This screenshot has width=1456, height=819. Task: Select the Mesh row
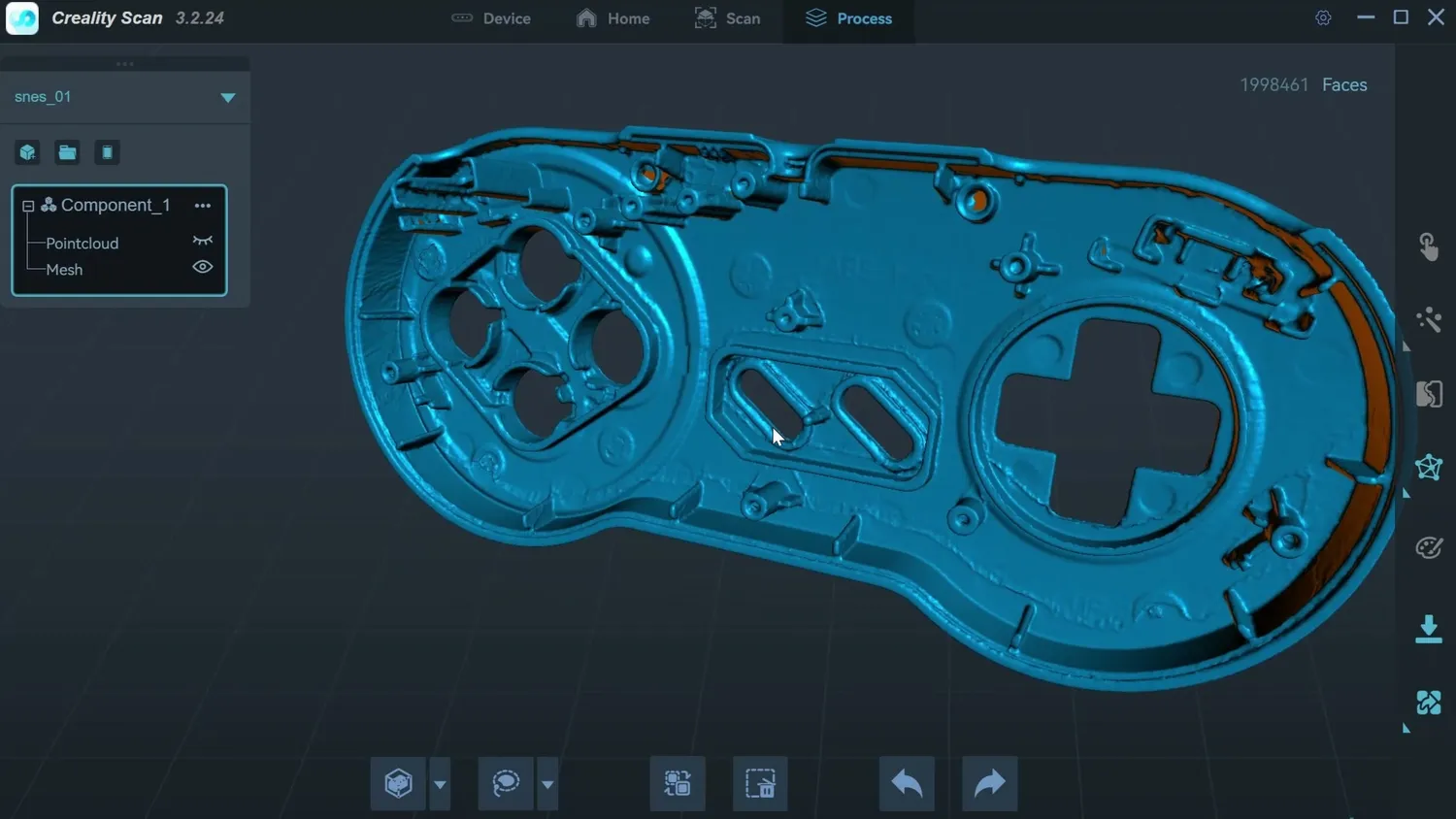64,270
